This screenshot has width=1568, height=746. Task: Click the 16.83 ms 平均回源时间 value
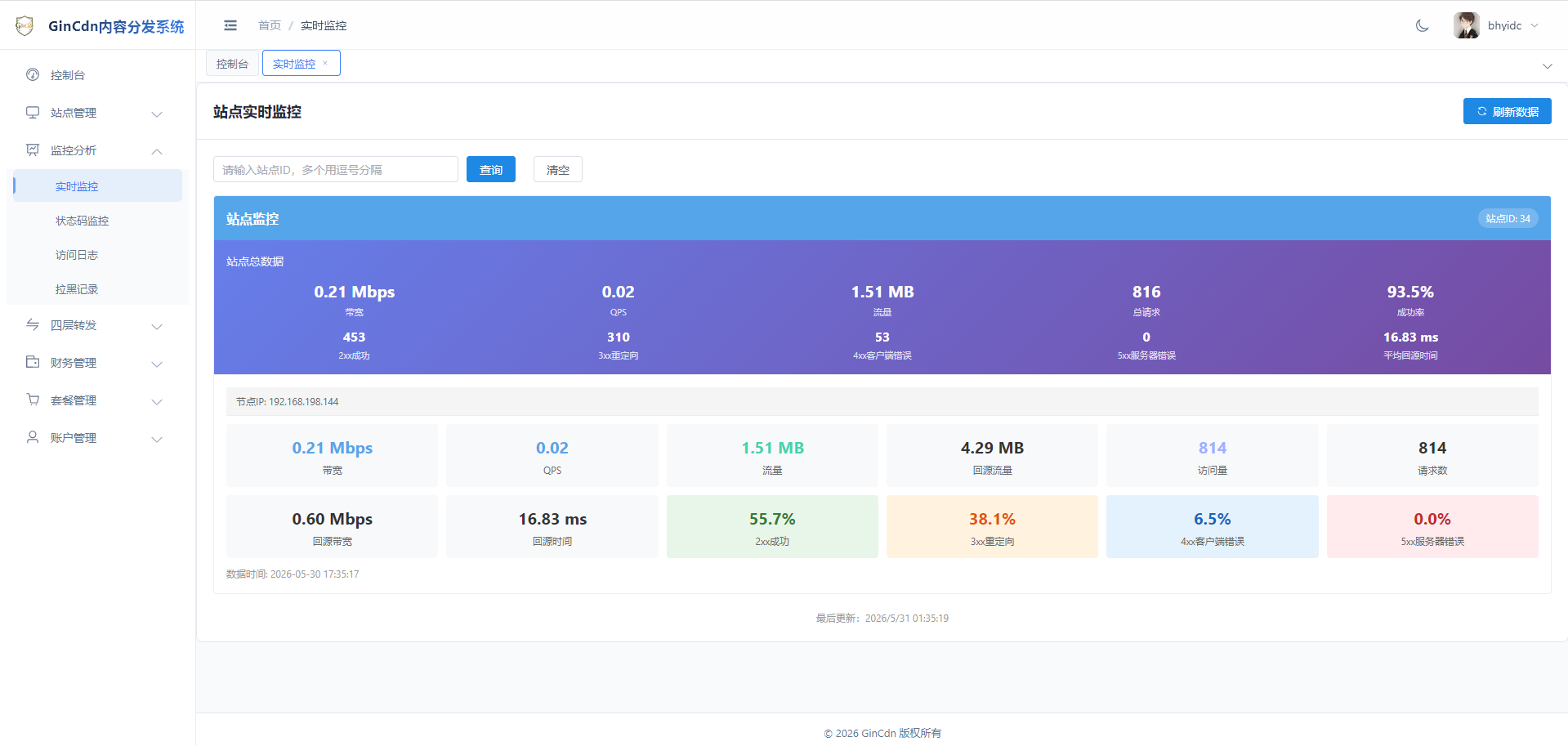tap(1410, 337)
